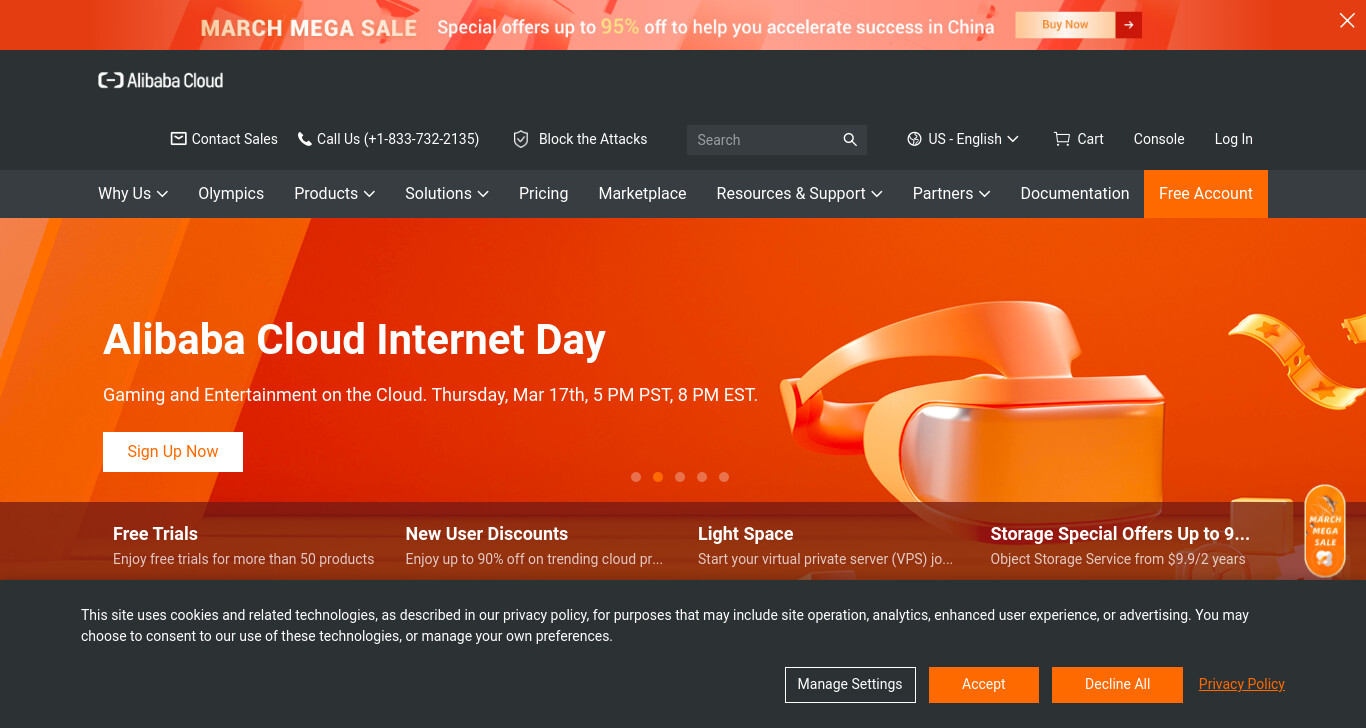This screenshot has height=728, width=1366.
Task: Open the Console link
Action: (1159, 139)
